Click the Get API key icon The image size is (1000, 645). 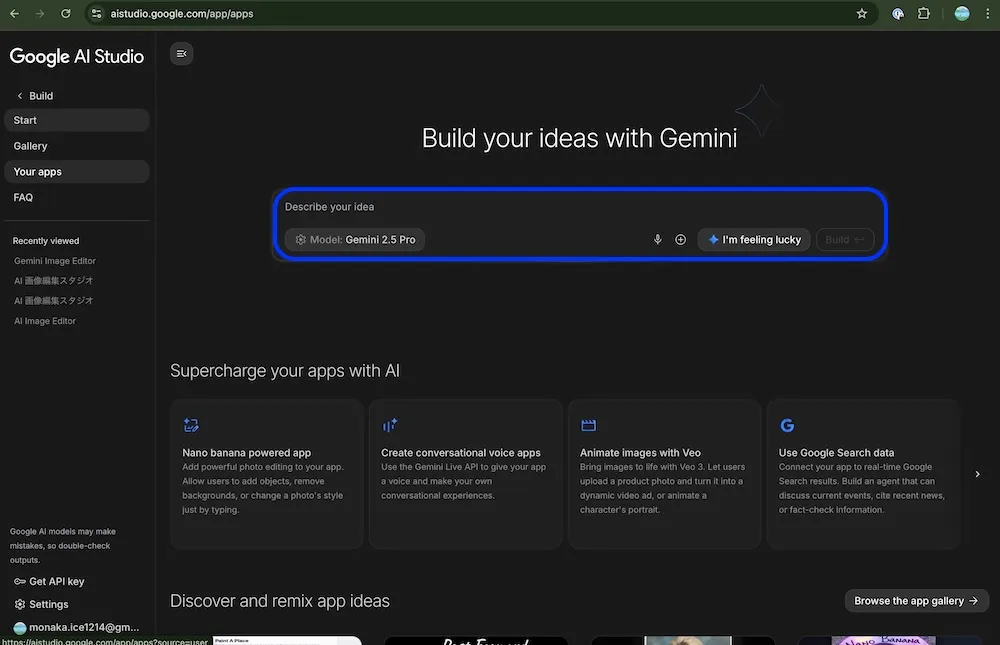coord(20,582)
